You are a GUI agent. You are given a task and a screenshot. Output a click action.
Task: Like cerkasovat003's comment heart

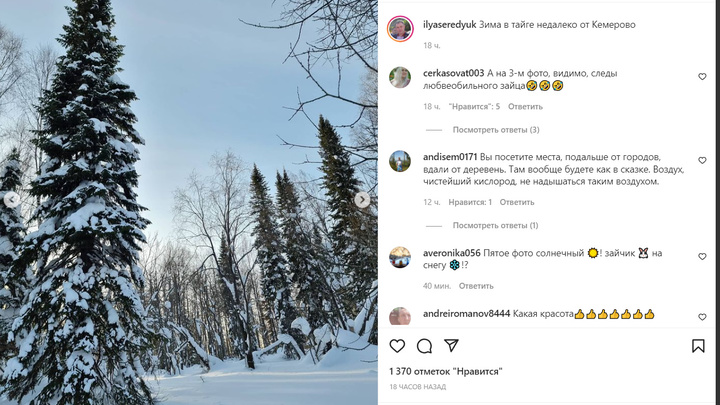click(702, 77)
